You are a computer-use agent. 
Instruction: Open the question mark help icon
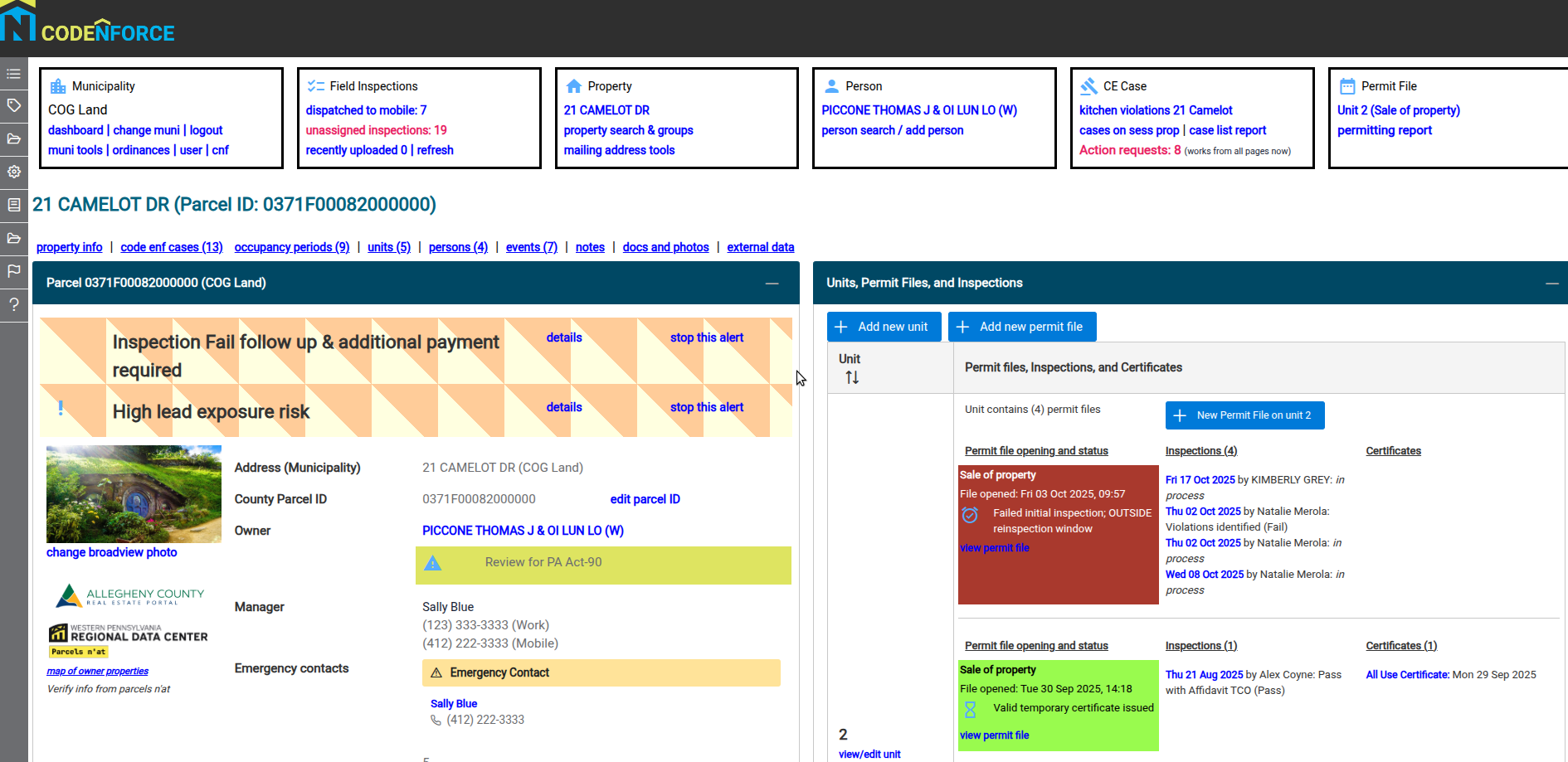[x=13, y=304]
